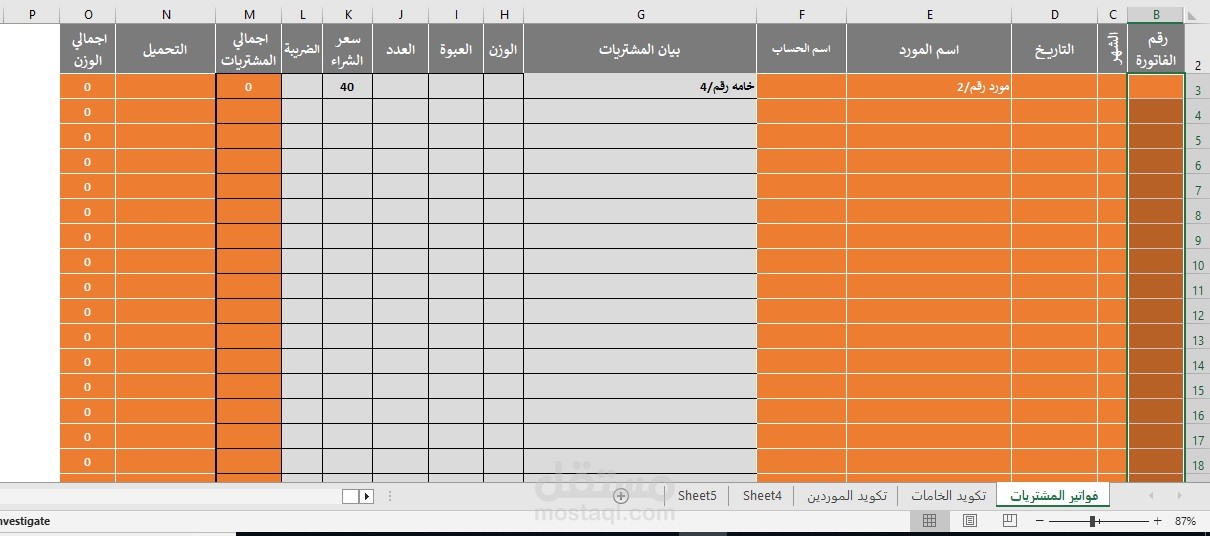
Task: Select column H header
Action: 504,15
